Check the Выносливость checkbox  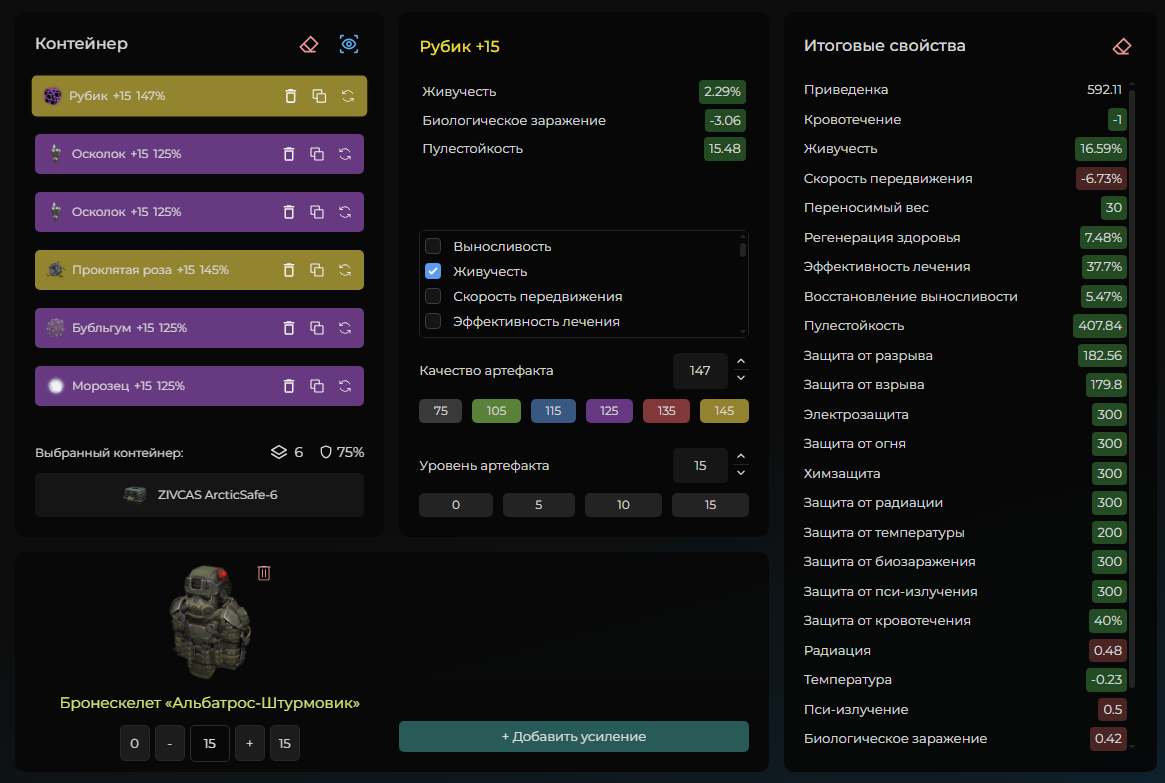tap(433, 246)
